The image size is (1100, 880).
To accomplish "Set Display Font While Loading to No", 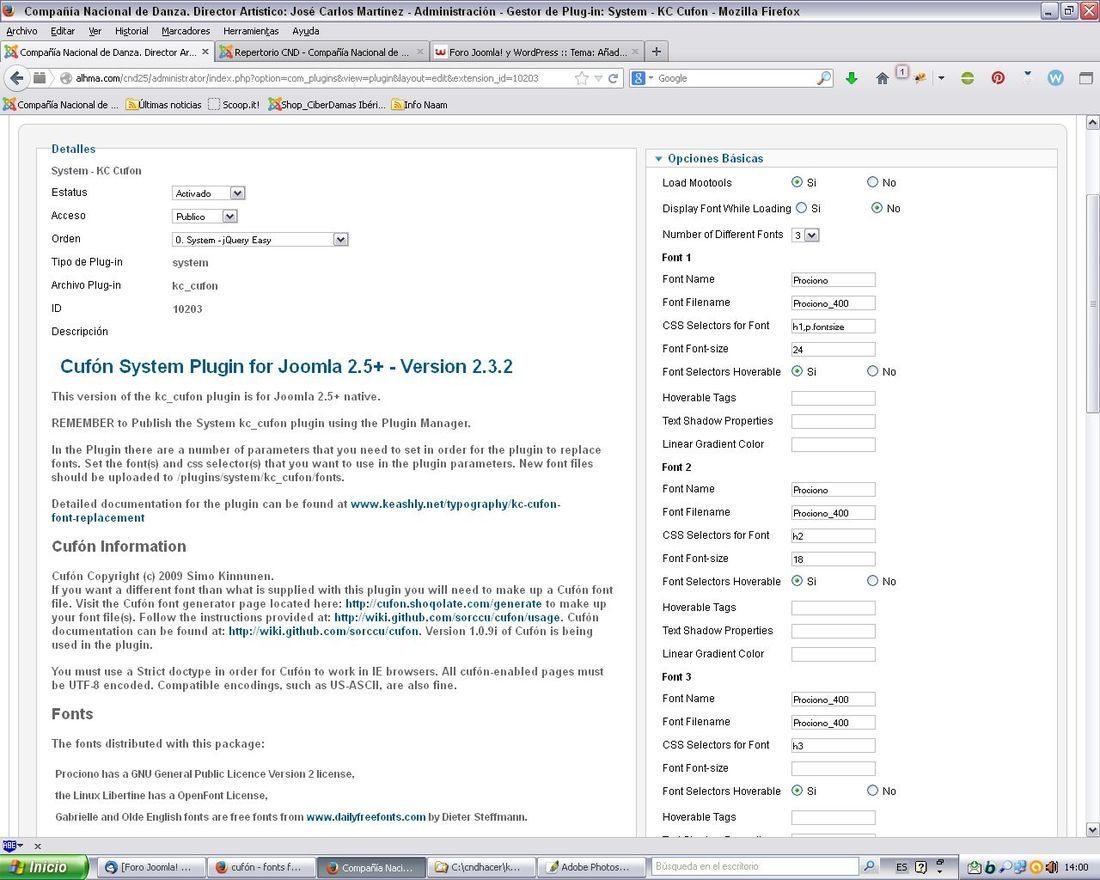I will pyautogui.click(x=876, y=208).
